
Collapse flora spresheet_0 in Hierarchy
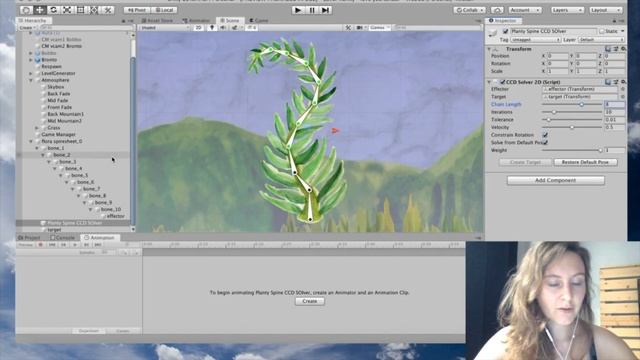click(x=31, y=141)
